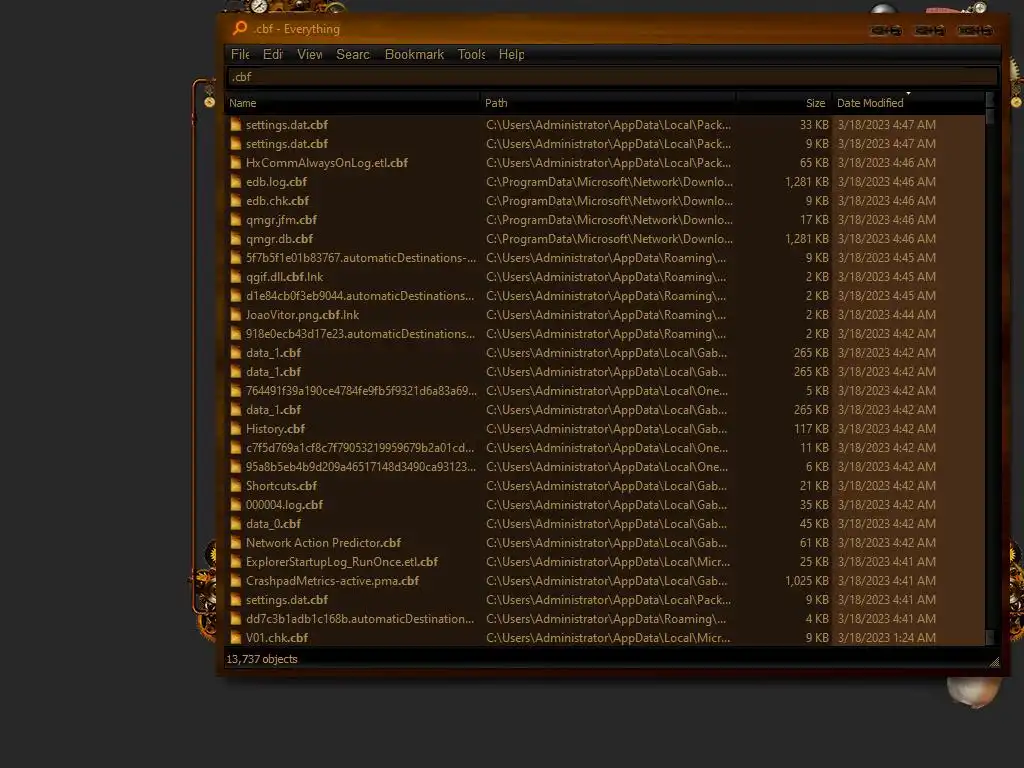Select Network Action Predictor.cbf file name

pos(323,543)
